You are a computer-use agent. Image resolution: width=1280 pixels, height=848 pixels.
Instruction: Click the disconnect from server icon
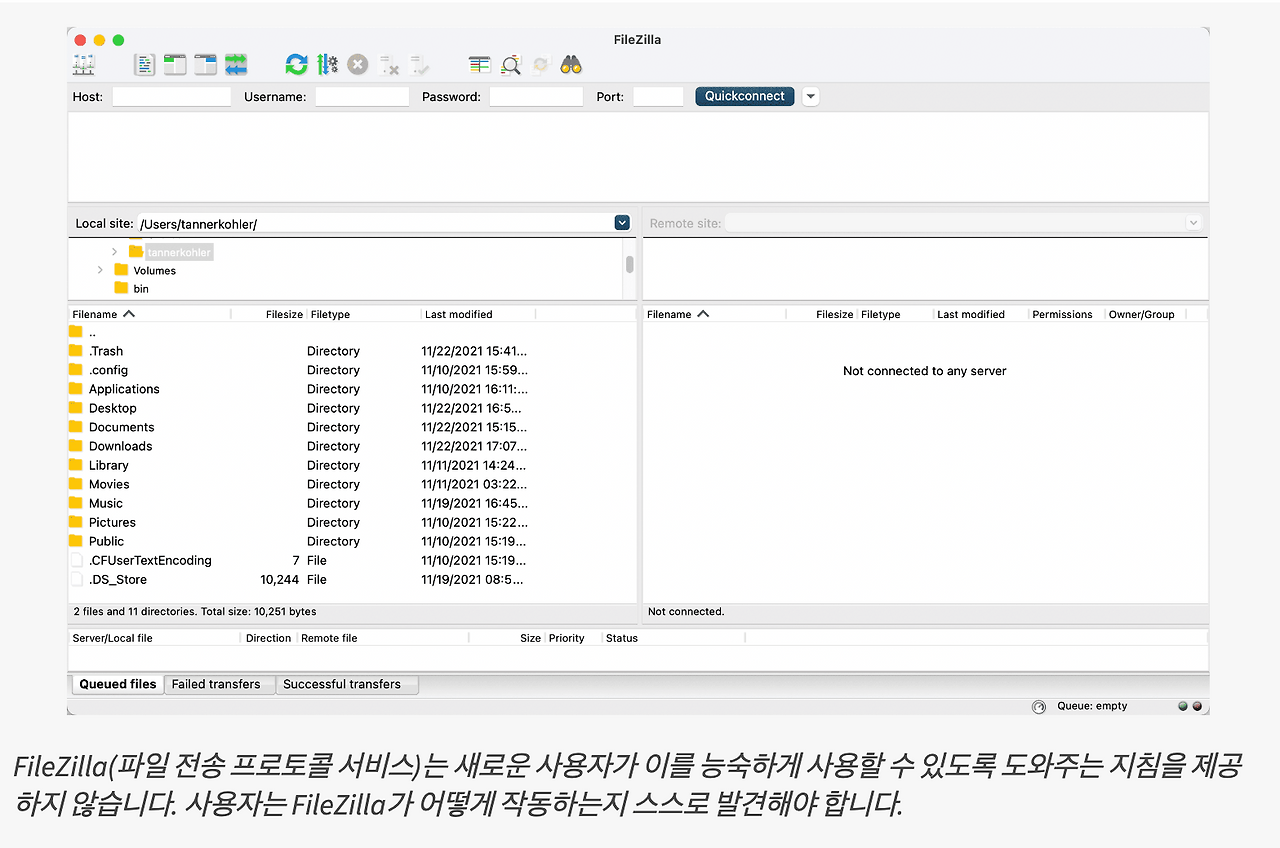pos(389,65)
